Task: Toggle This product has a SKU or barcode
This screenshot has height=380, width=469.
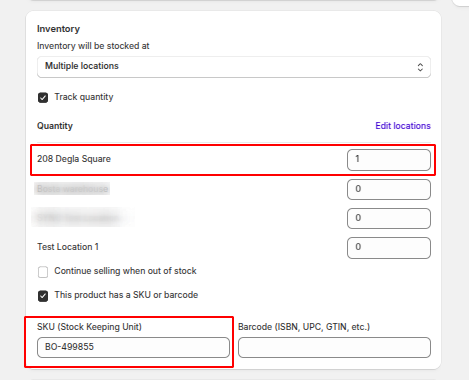Action: click(x=43, y=296)
